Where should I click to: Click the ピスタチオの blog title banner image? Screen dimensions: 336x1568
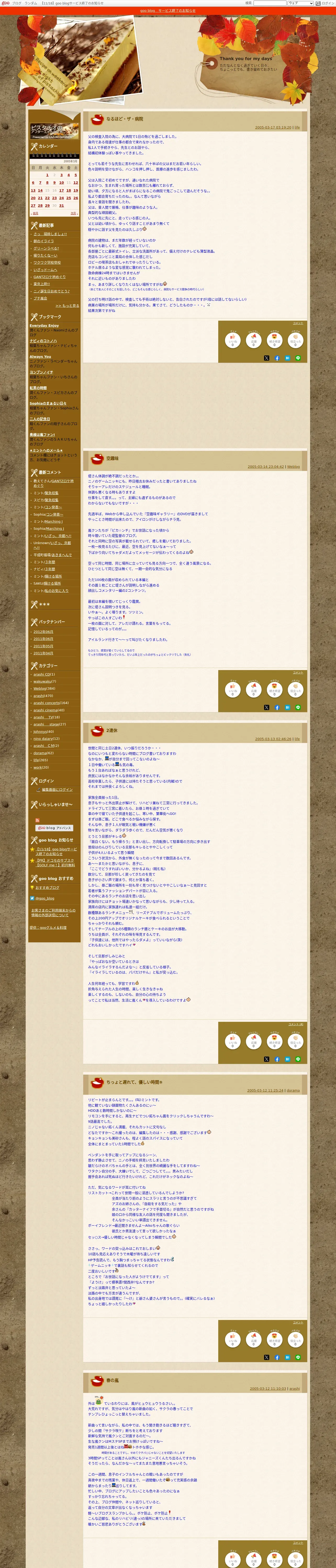[x=54, y=131]
